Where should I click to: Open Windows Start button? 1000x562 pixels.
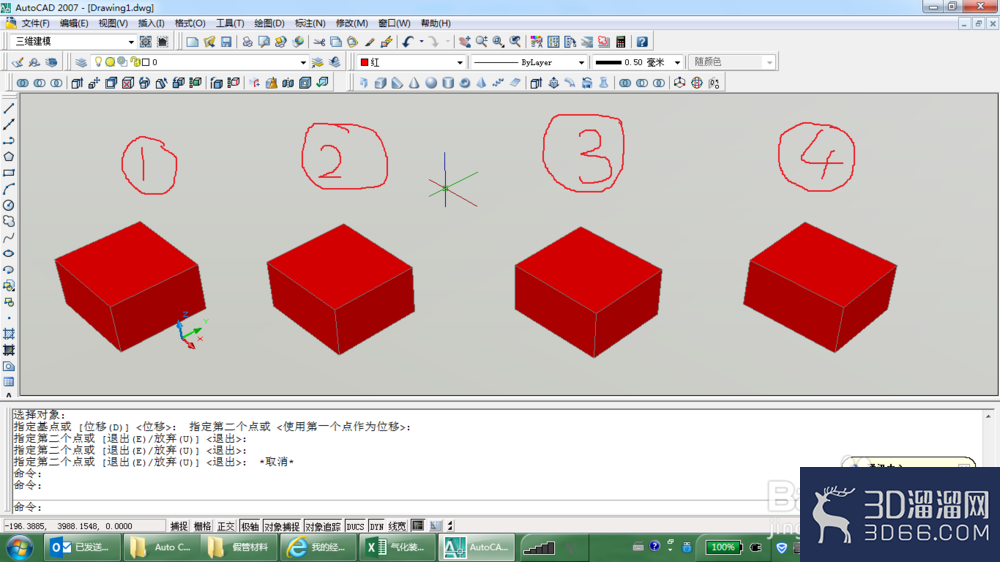[19, 547]
